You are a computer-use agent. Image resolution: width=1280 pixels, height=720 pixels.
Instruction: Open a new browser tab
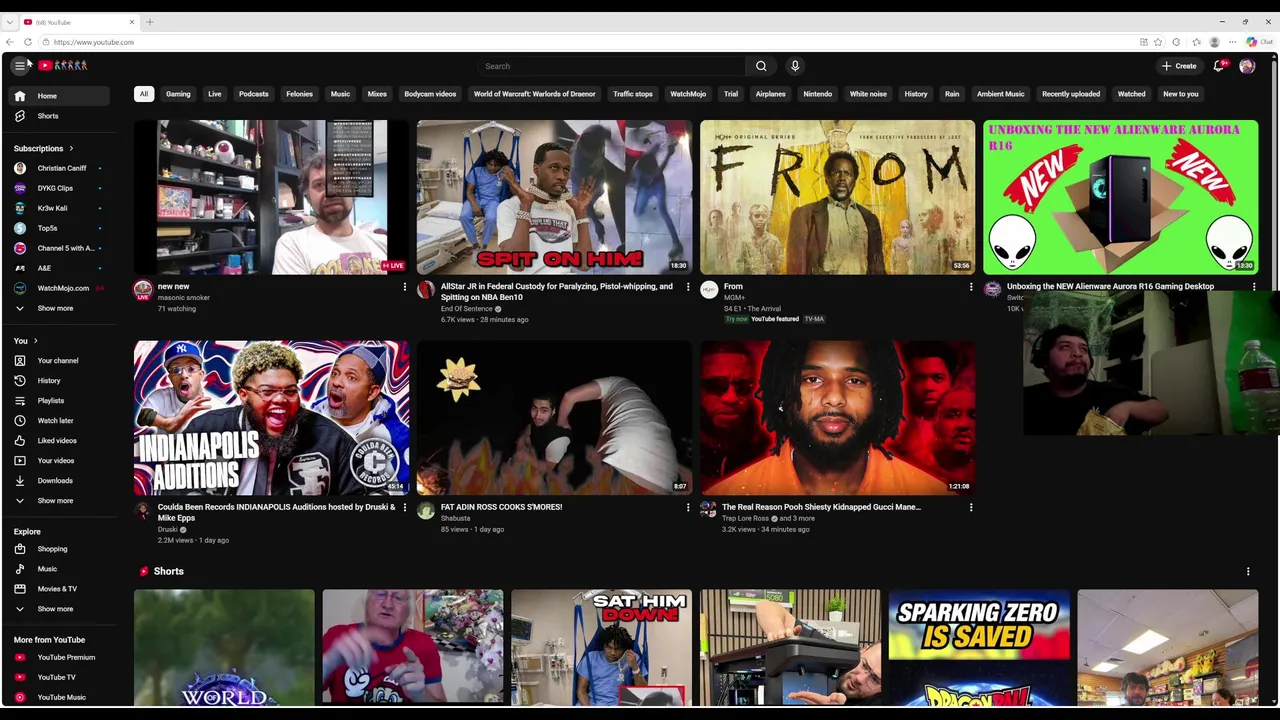(x=149, y=22)
